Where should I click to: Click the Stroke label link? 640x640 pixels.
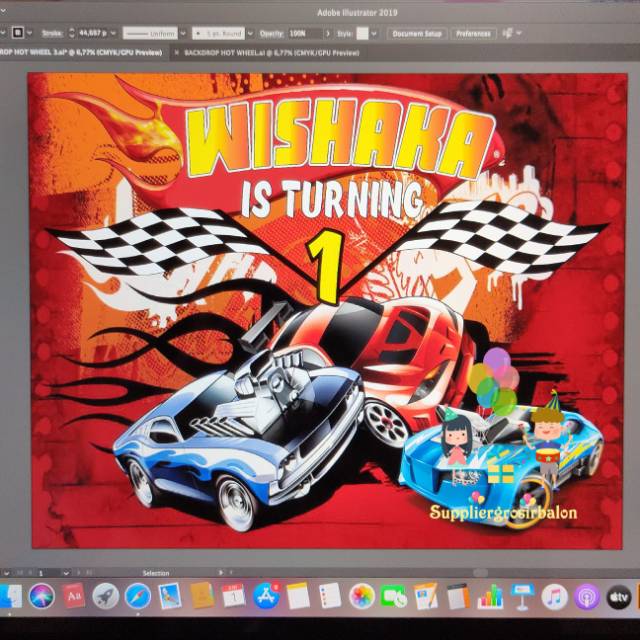(x=52, y=33)
